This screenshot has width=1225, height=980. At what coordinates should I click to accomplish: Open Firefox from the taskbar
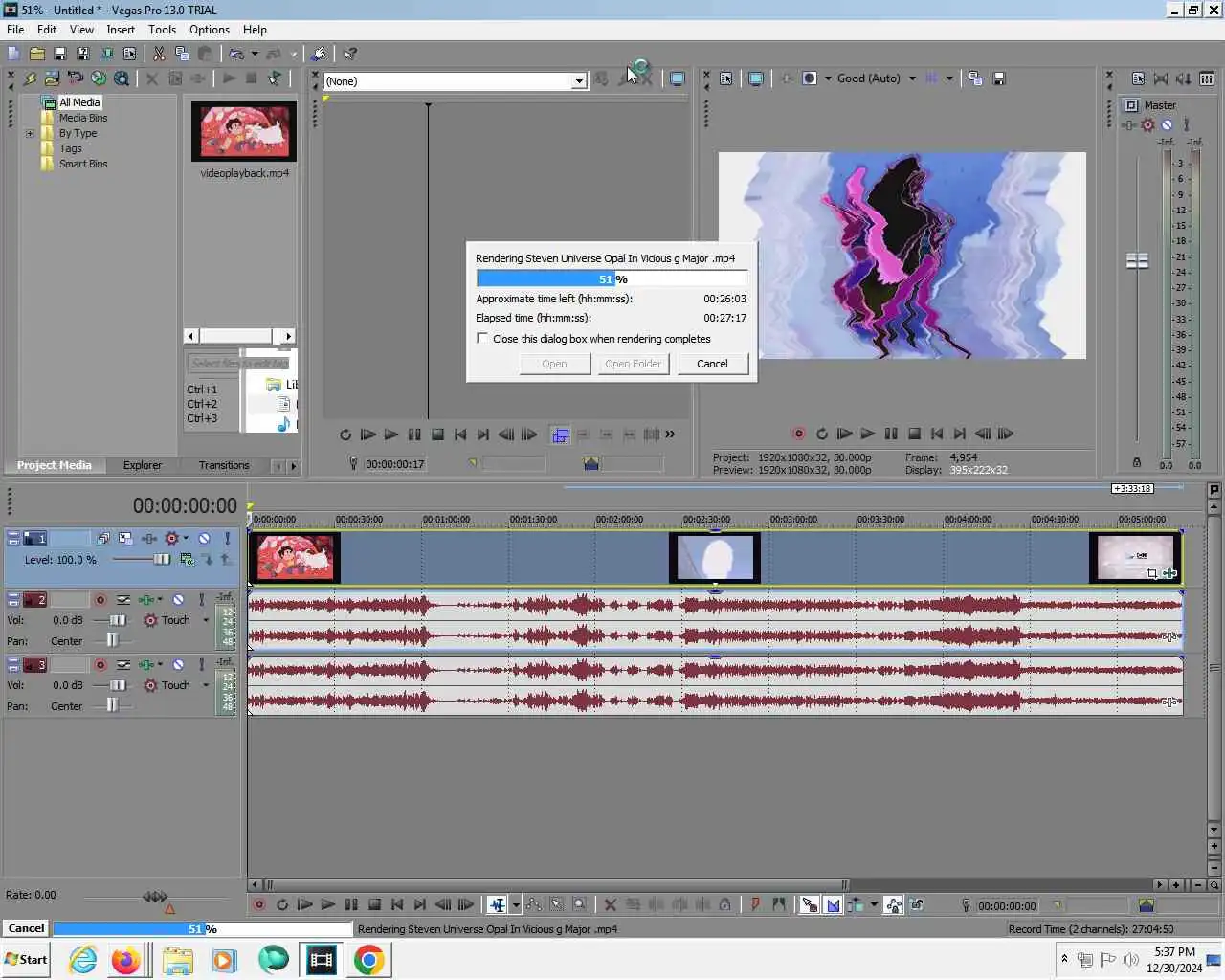coord(125,960)
